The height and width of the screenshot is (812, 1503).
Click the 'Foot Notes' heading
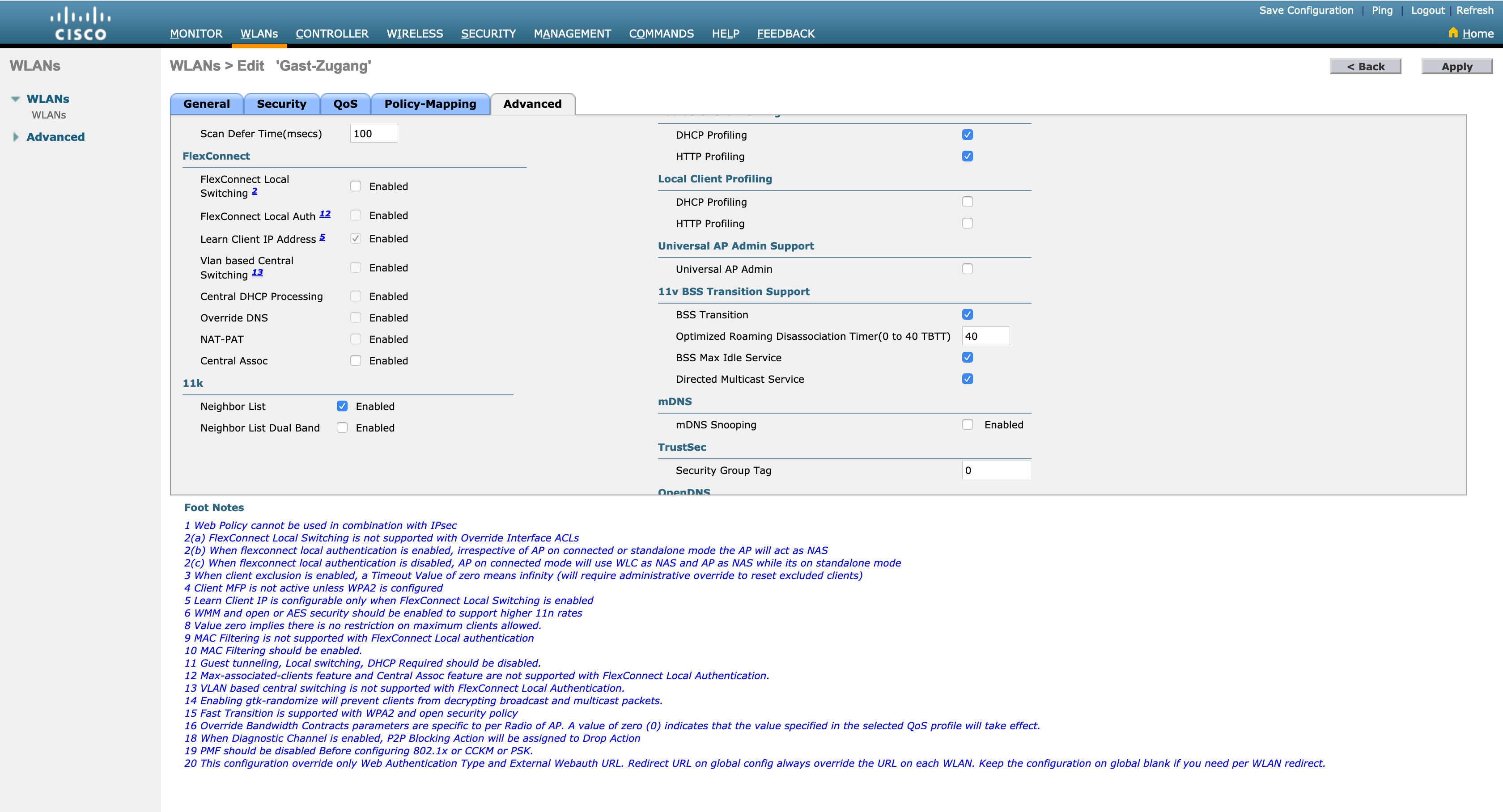tap(214, 507)
